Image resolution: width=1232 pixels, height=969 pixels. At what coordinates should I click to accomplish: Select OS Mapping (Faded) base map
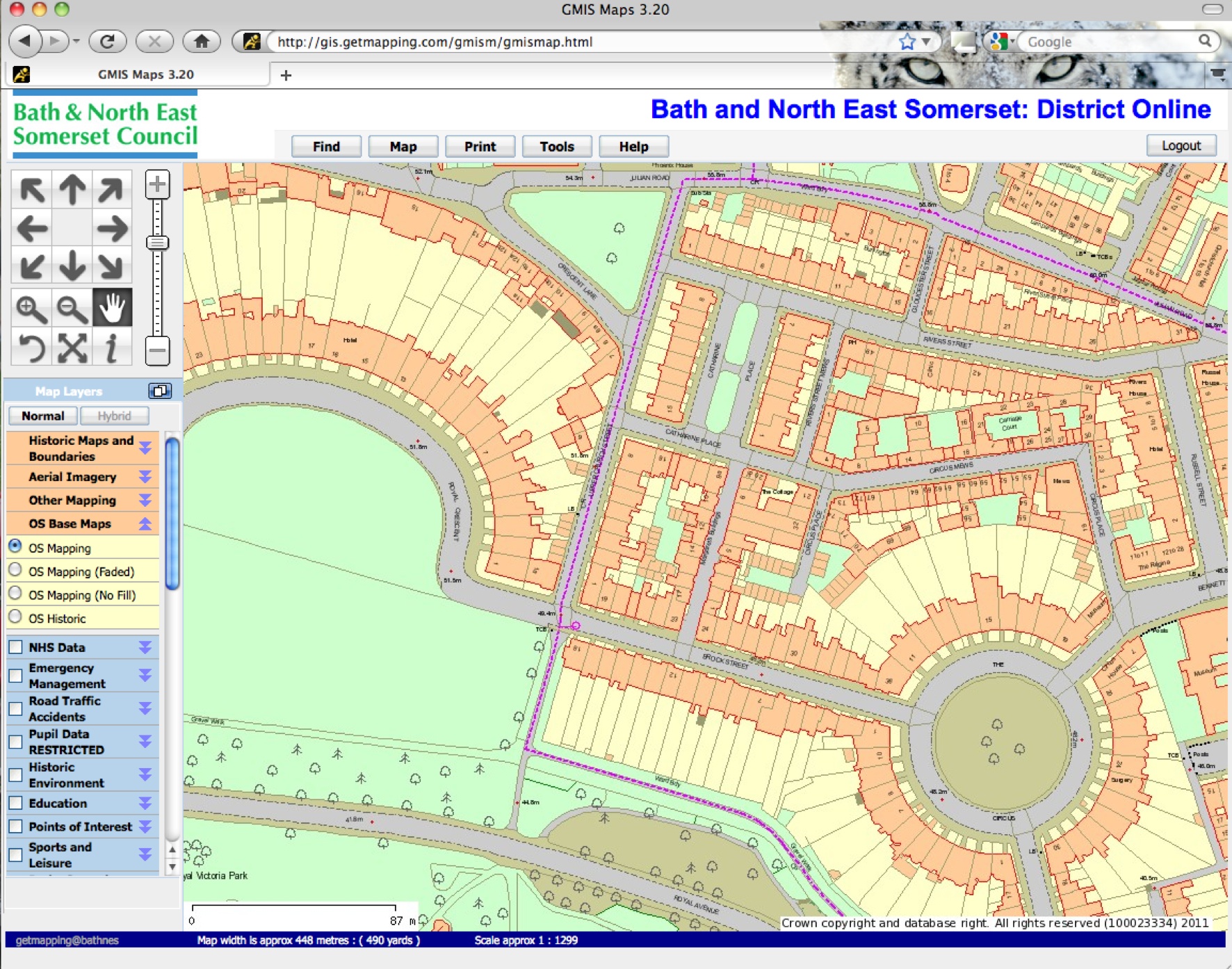(x=15, y=571)
